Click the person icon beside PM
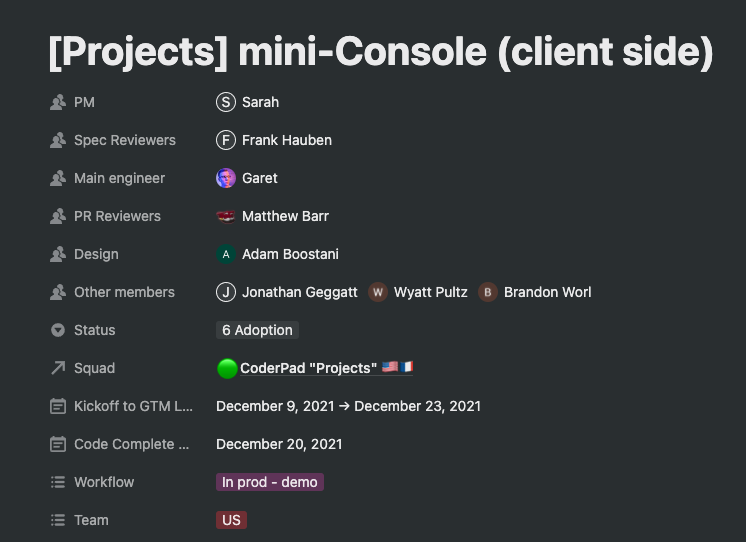Image resolution: width=746 pixels, height=542 pixels. click(58, 102)
